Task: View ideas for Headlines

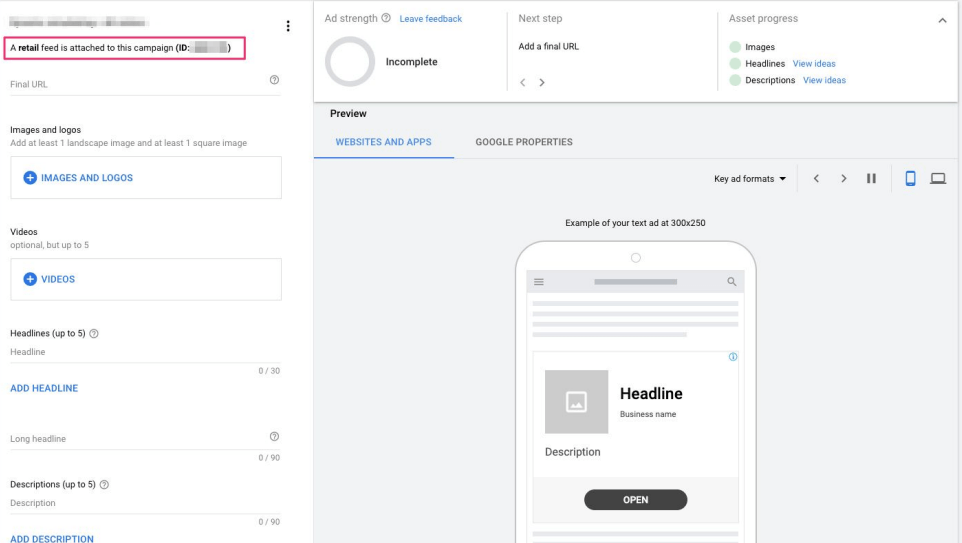Action: pos(814,63)
